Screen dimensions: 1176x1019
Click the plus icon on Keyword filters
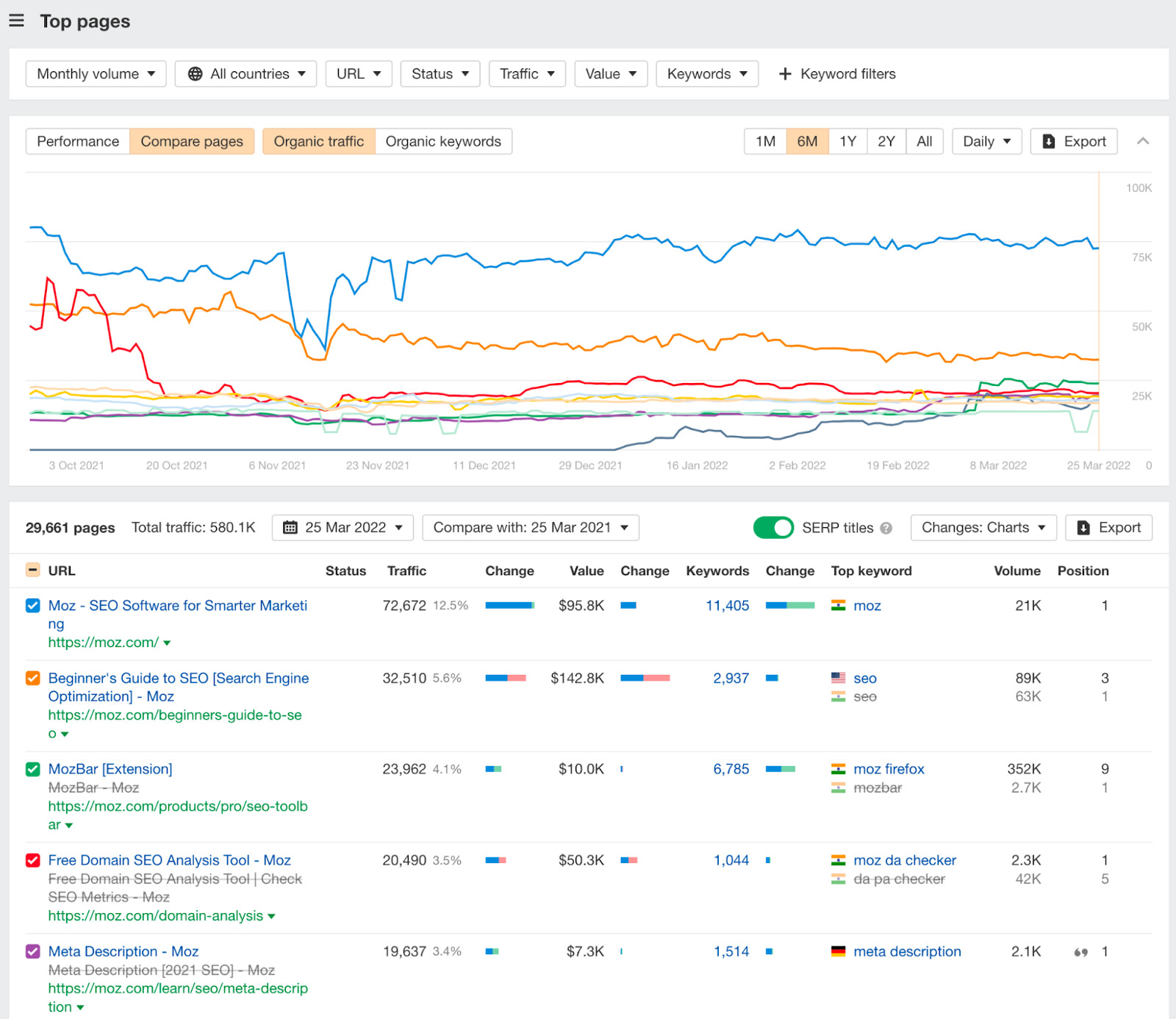click(x=785, y=74)
